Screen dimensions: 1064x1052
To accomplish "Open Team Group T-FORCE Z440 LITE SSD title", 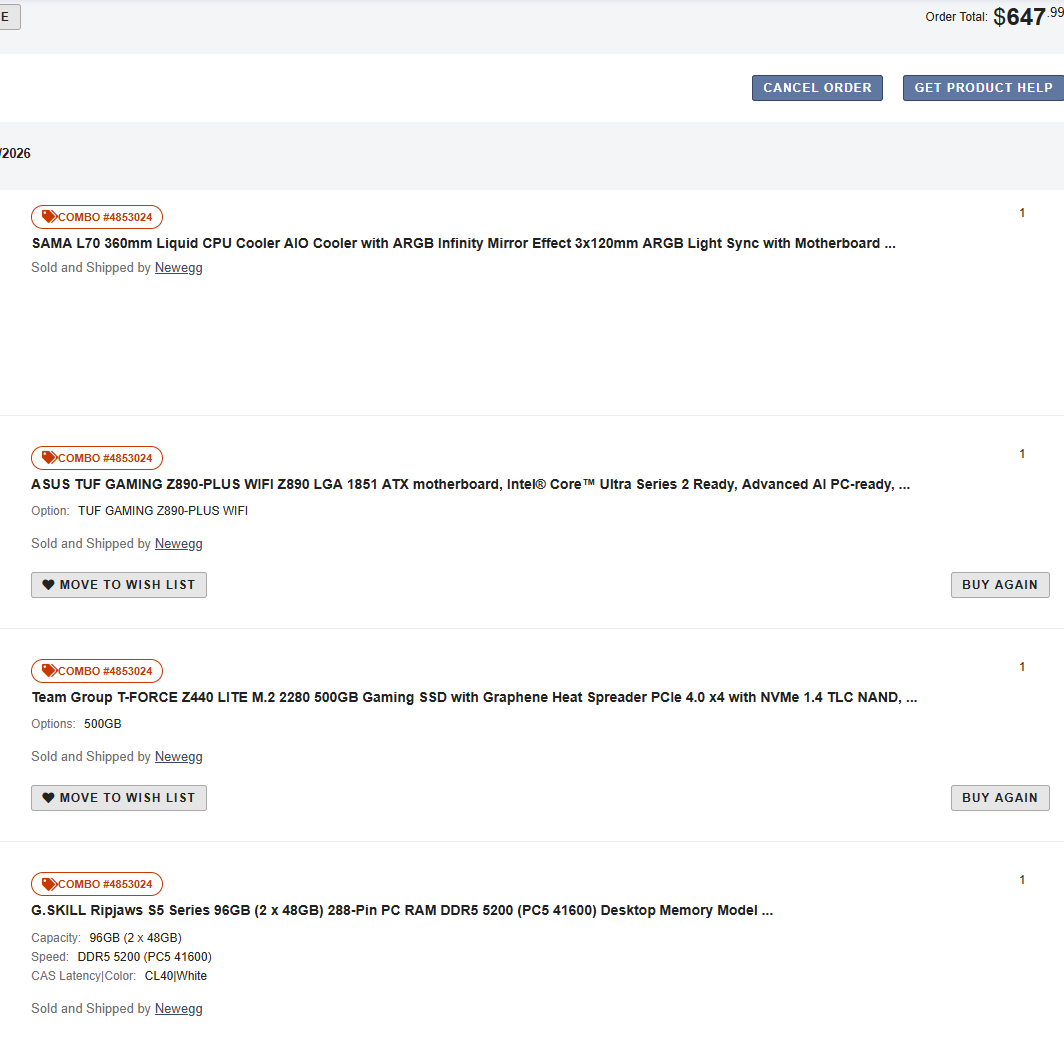I will click(474, 697).
